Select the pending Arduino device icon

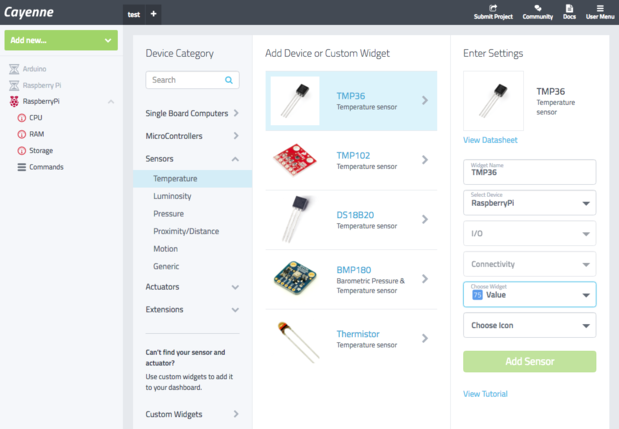14,69
